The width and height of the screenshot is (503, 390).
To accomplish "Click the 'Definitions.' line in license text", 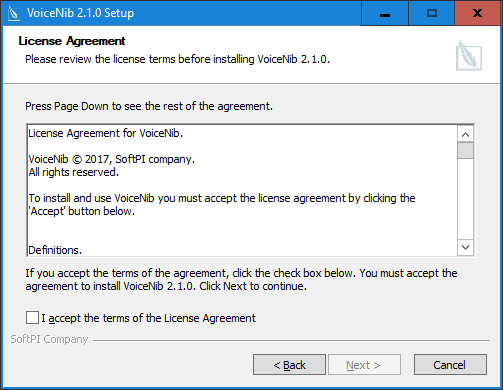I will [55, 250].
